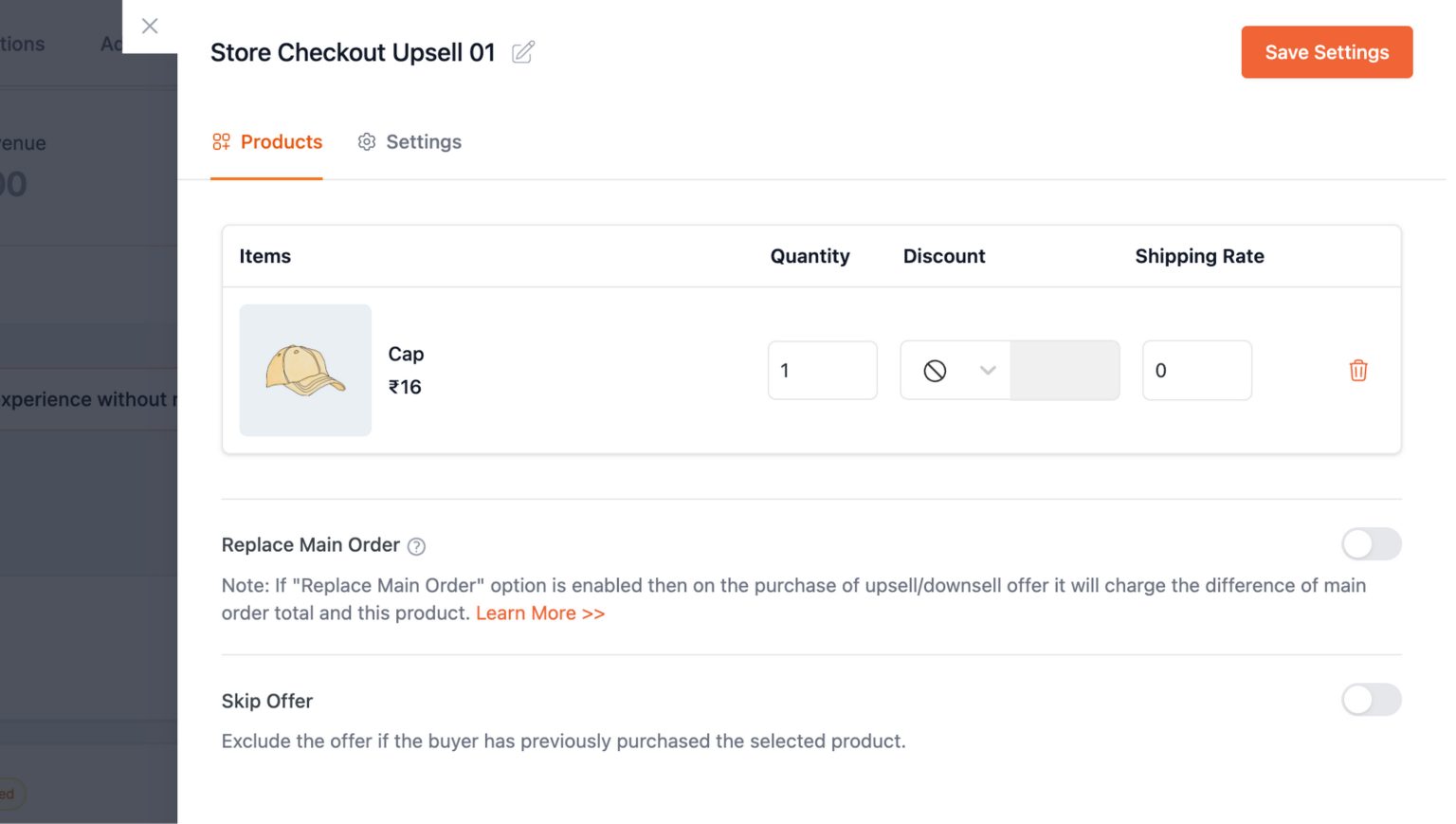Click the Replace Main Order toggle knob
Image resolution: width=1456 pixels, height=824 pixels.
coord(1359,544)
